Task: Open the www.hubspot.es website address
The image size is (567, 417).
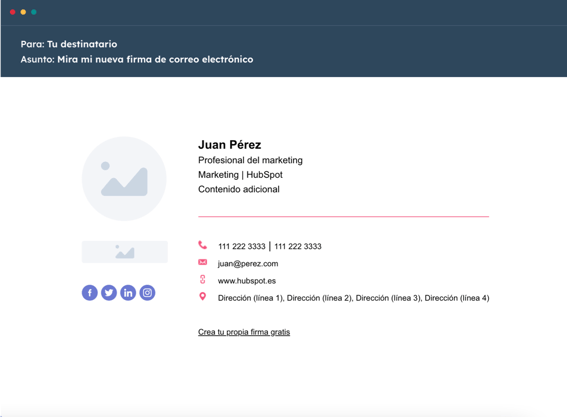Action: tap(247, 281)
